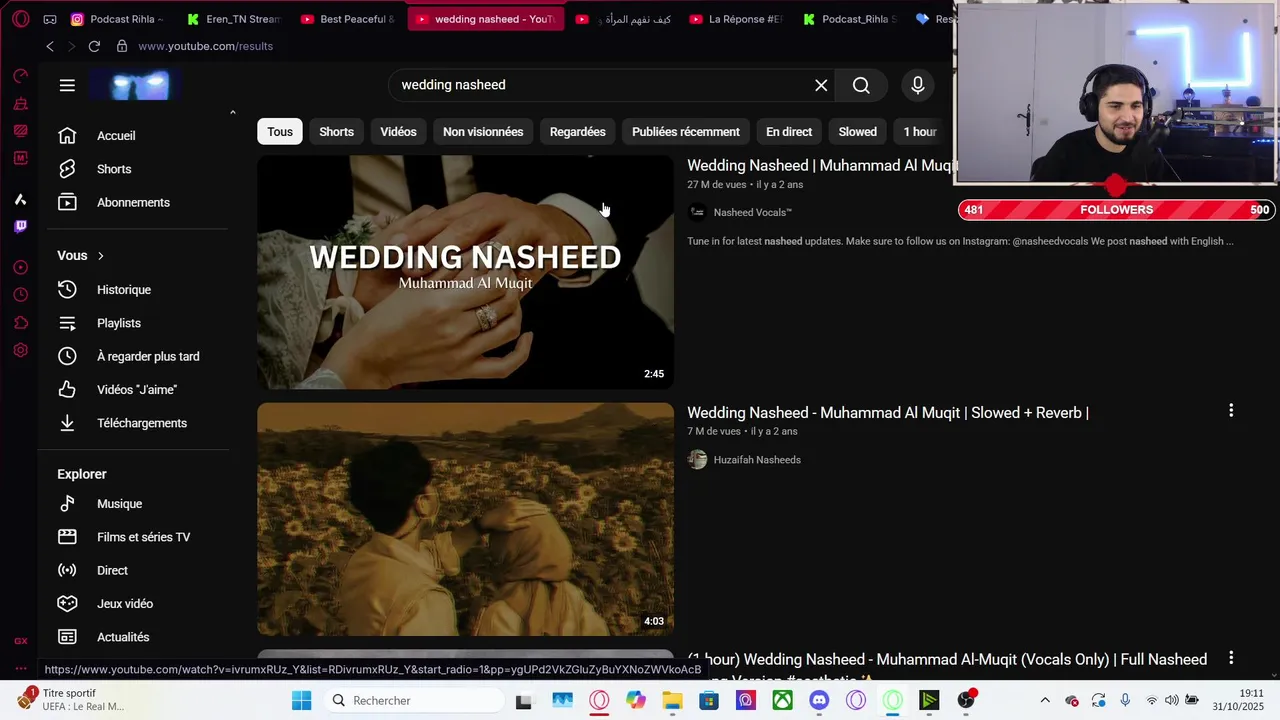Filter by Non visionnées chip

[x=483, y=132]
